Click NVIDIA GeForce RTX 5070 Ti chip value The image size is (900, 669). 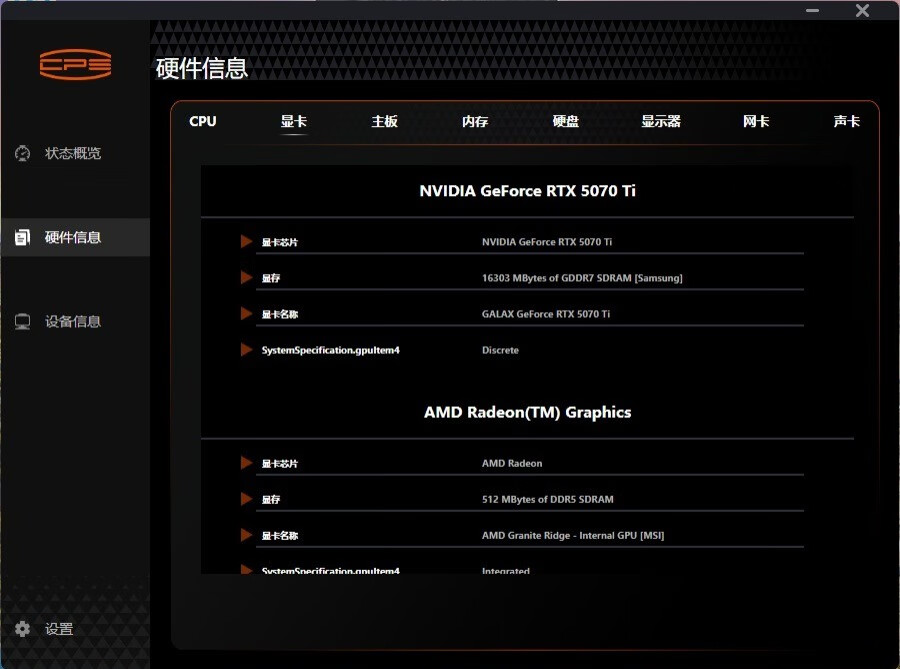point(546,242)
